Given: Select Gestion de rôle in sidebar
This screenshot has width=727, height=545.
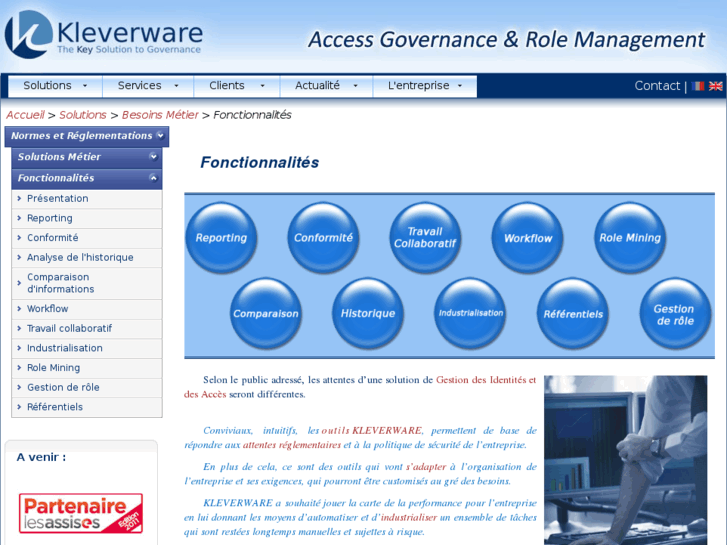Looking at the screenshot, I should 87,387.
